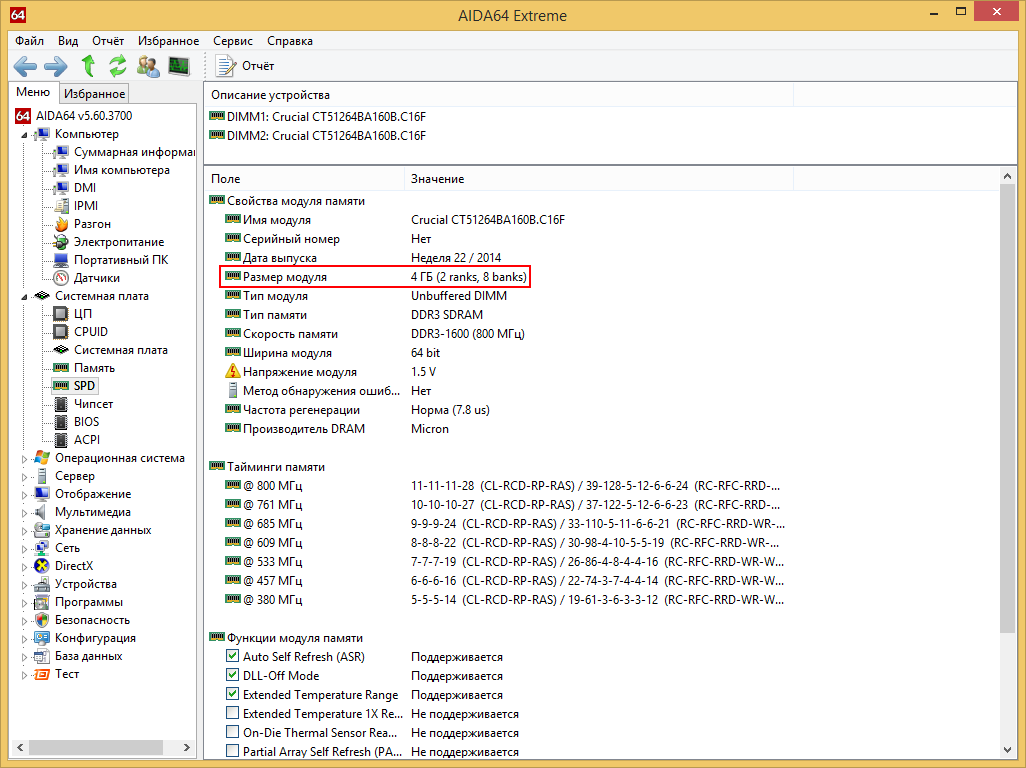
Task: Expand the Сеть tree node
Action: click(x=24, y=549)
